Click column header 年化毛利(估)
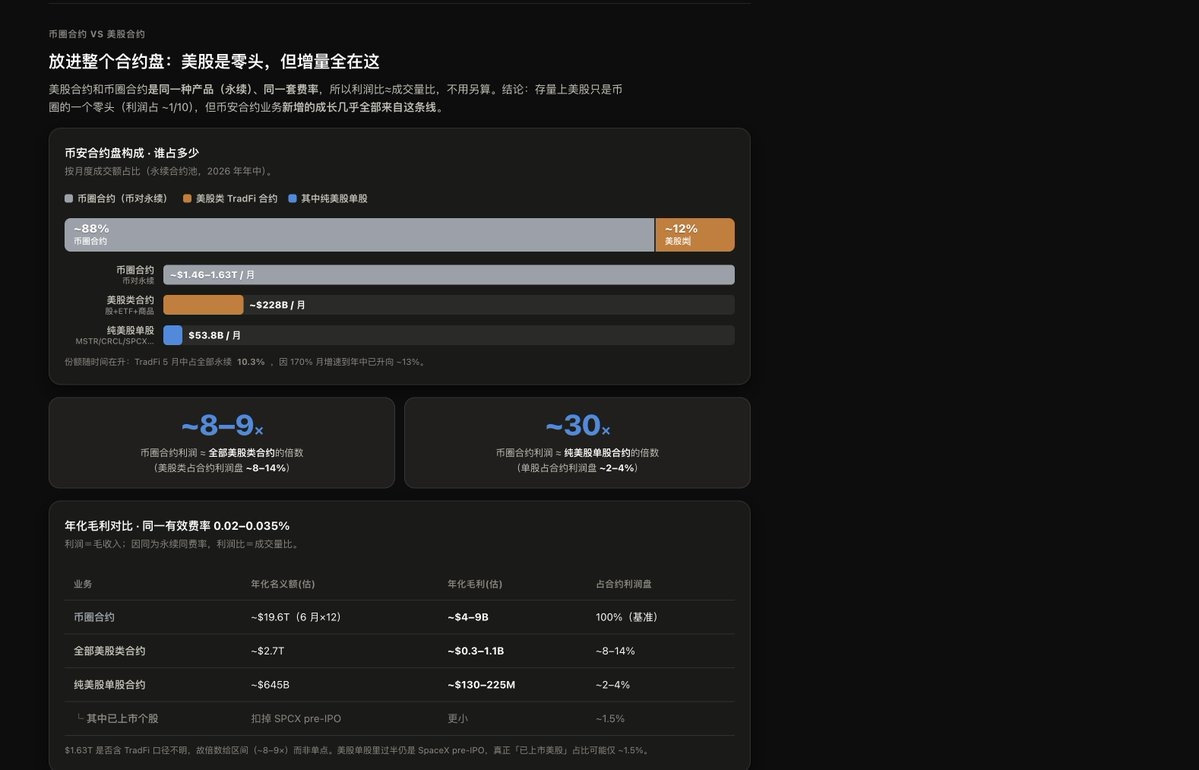Viewport: 1199px width, 770px height. [475, 584]
